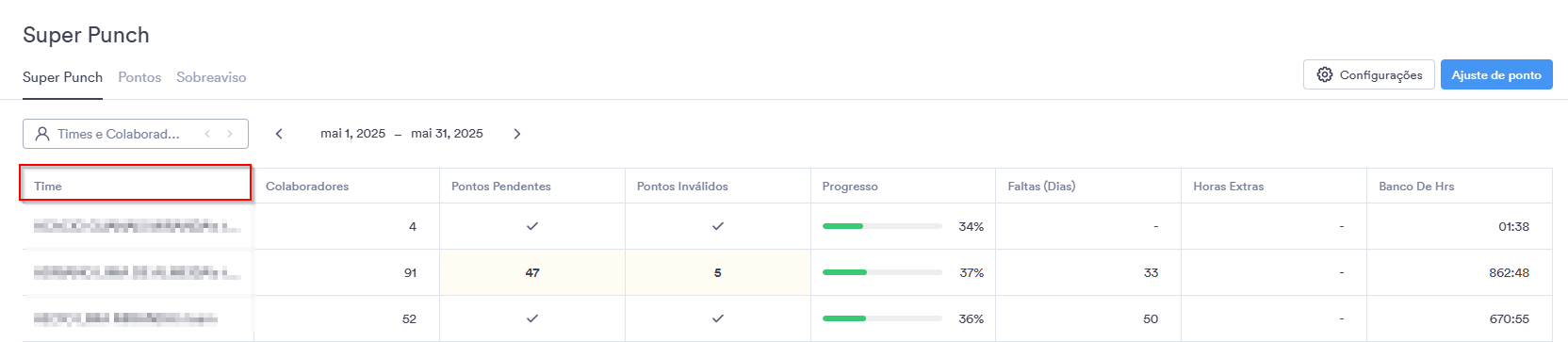The height and width of the screenshot is (342, 1568).
Task: Switch to the Sobreaviso tab
Action: click(211, 77)
